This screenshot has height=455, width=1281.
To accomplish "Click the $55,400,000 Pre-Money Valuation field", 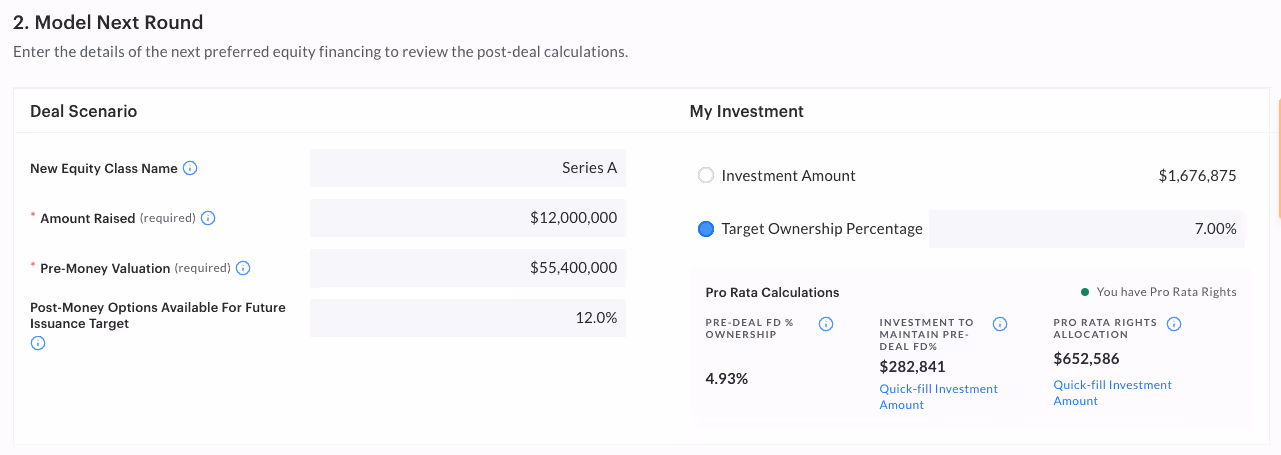I will pos(468,268).
